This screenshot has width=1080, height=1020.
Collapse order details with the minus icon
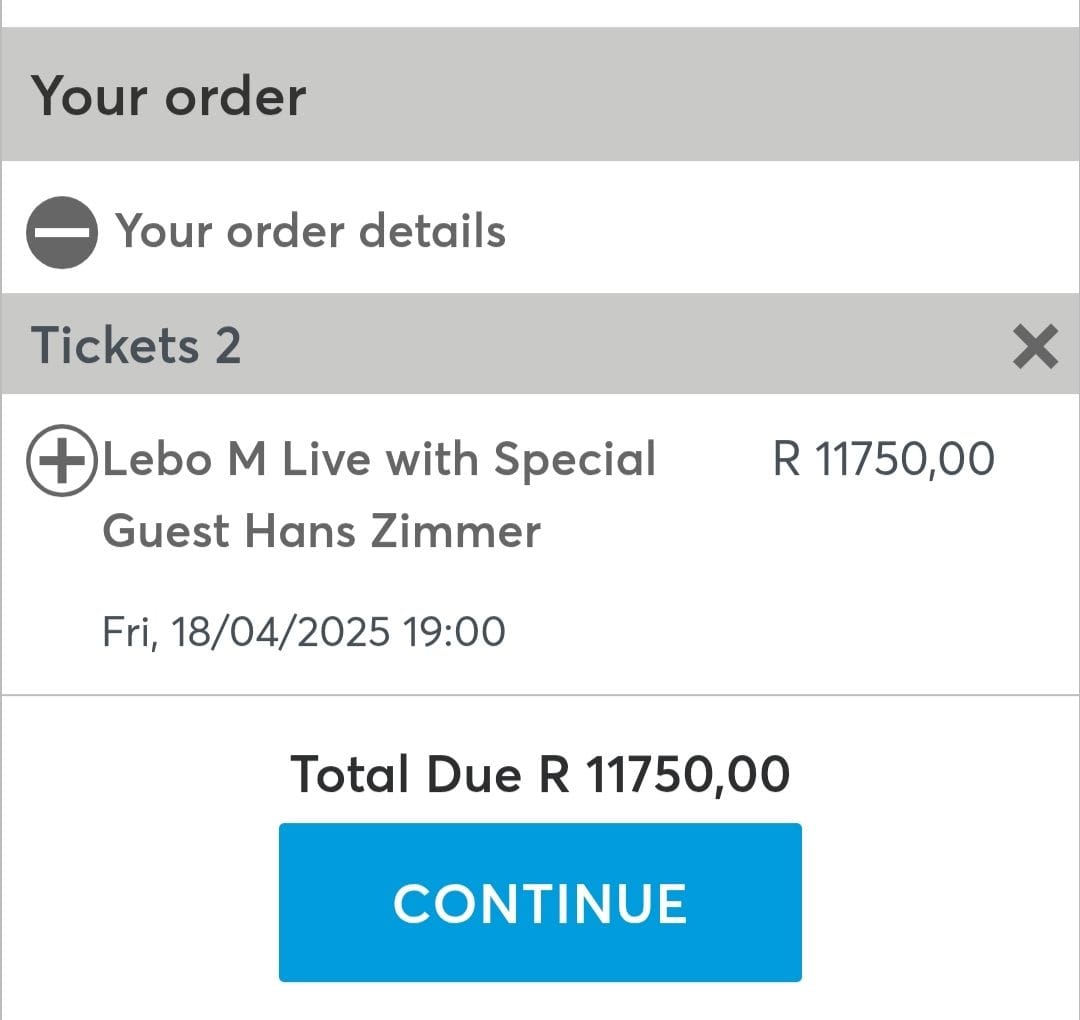coord(61,232)
